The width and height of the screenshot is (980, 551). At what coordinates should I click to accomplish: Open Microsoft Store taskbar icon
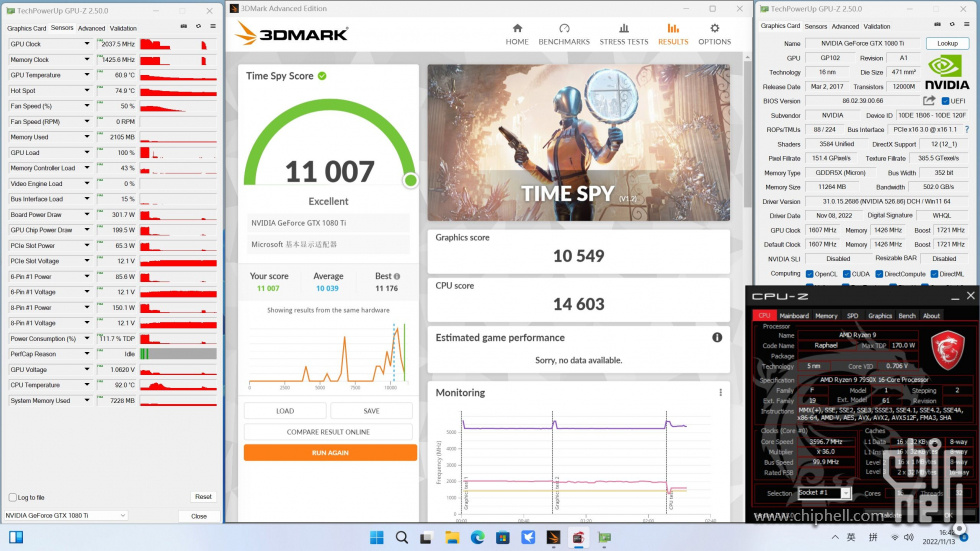point(502,537)
